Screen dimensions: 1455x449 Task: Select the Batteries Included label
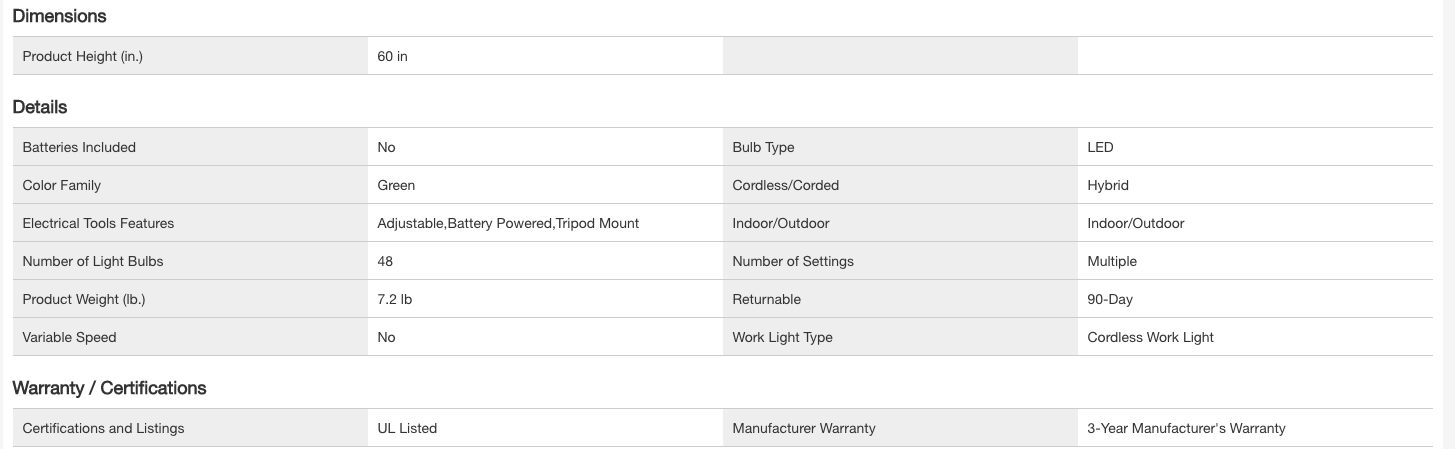pyautogui.click(x=79, y=147)
